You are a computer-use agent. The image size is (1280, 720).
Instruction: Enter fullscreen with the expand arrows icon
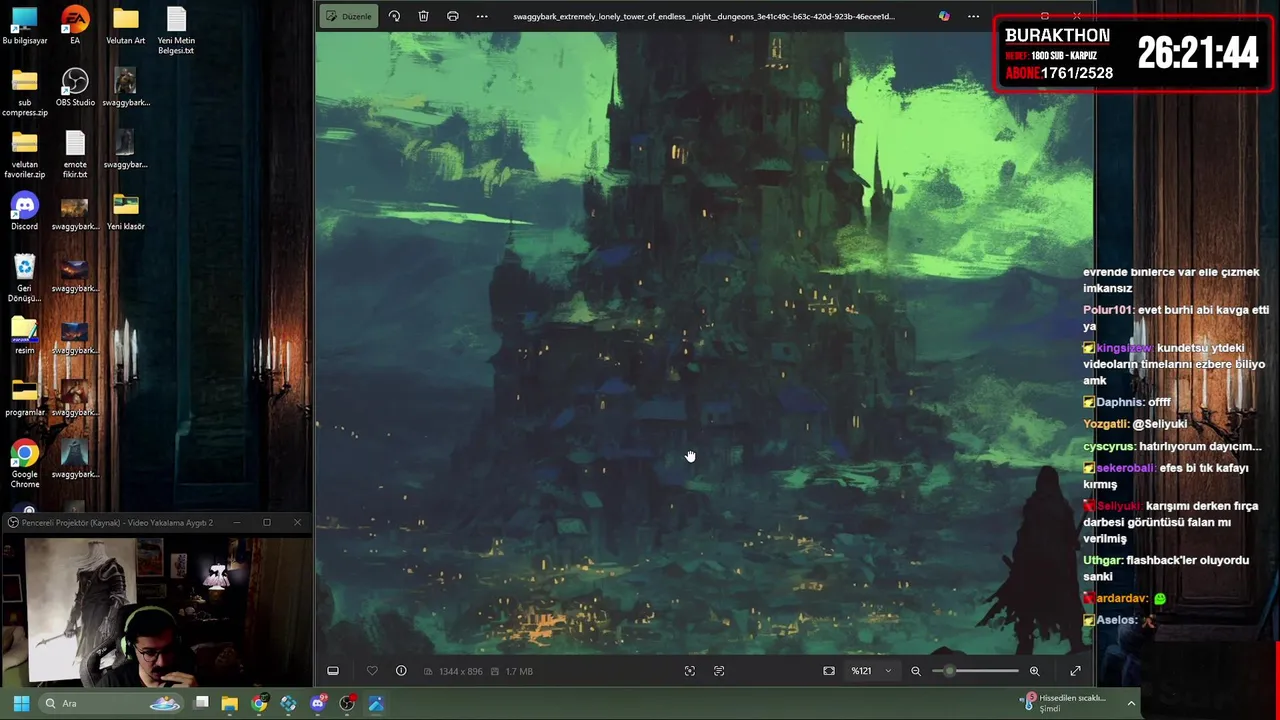pos(1075,671)
